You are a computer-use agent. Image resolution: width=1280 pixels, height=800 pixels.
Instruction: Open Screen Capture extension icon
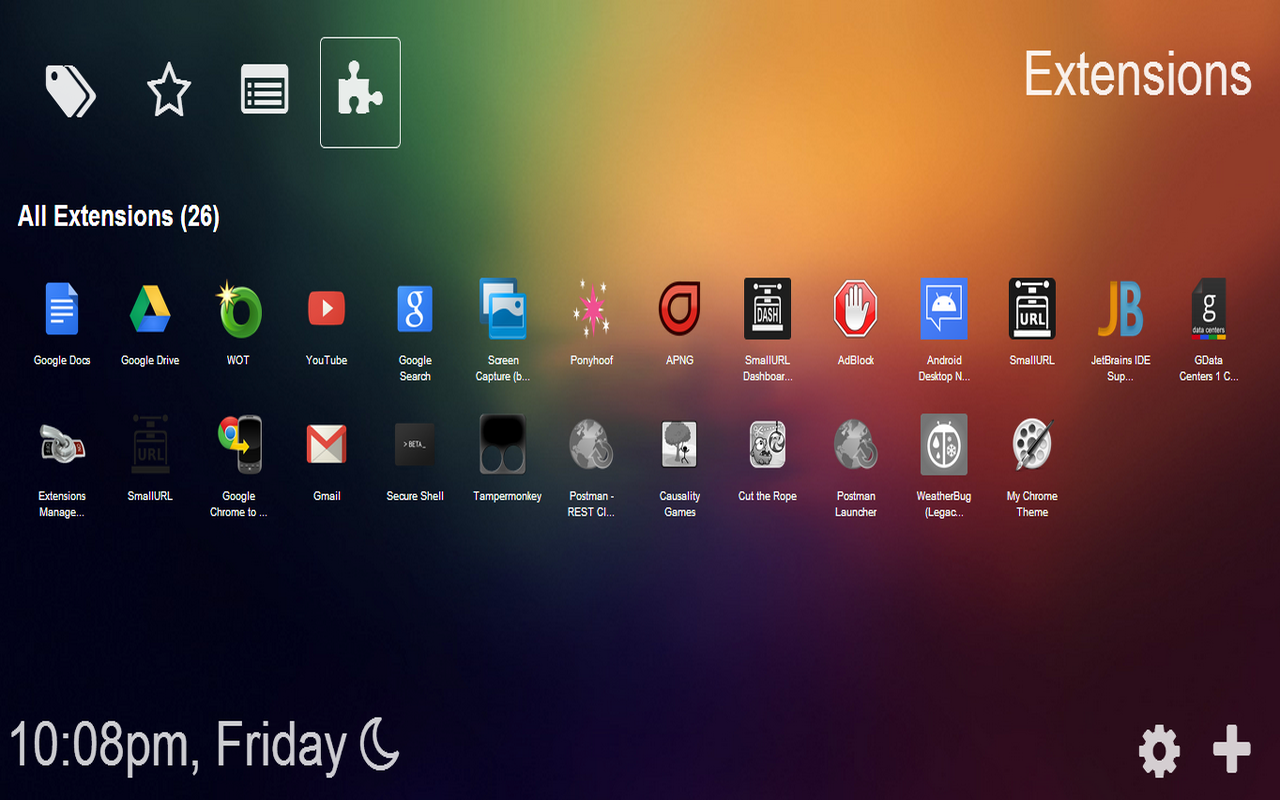[x=503, y=308]
